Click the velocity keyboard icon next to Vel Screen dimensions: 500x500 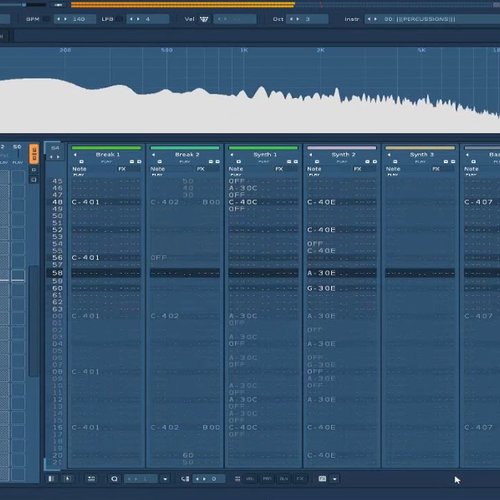click(204, 19)
